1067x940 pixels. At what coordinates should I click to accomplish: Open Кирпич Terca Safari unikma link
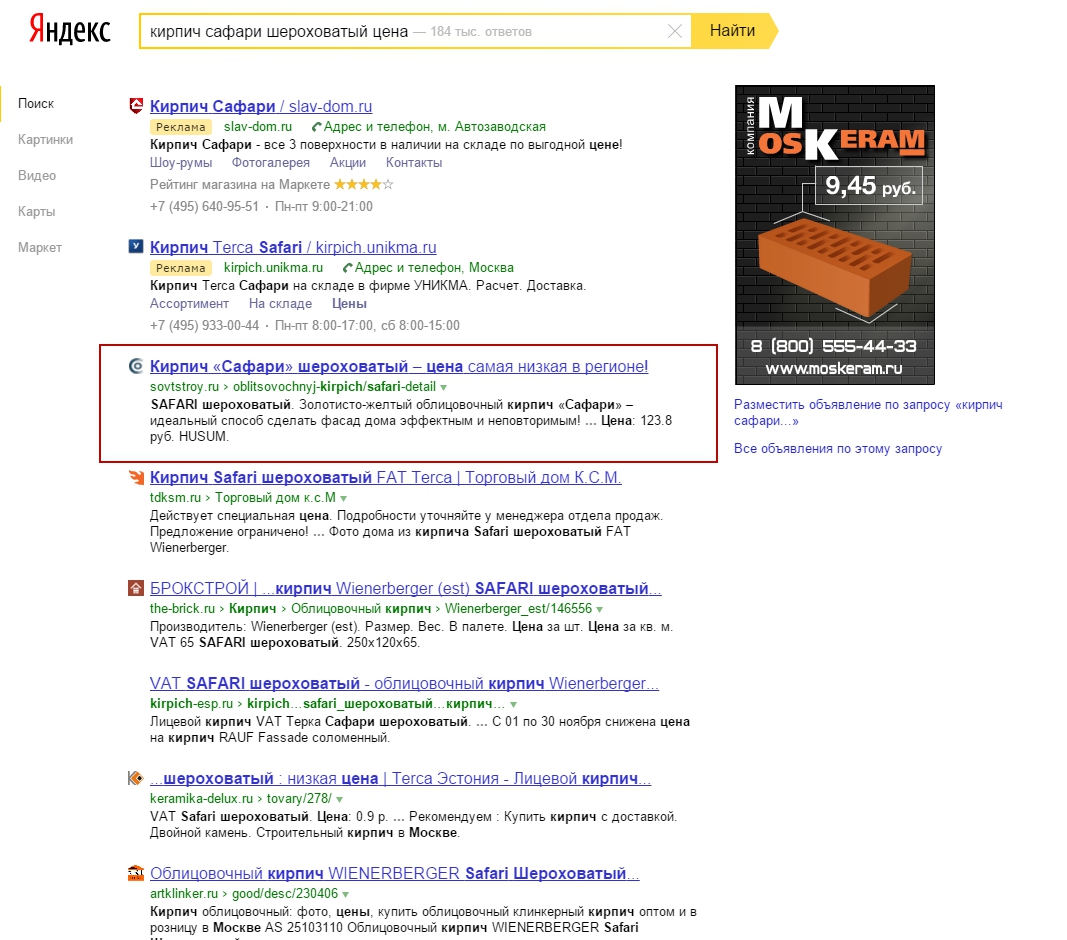[293, 247]
